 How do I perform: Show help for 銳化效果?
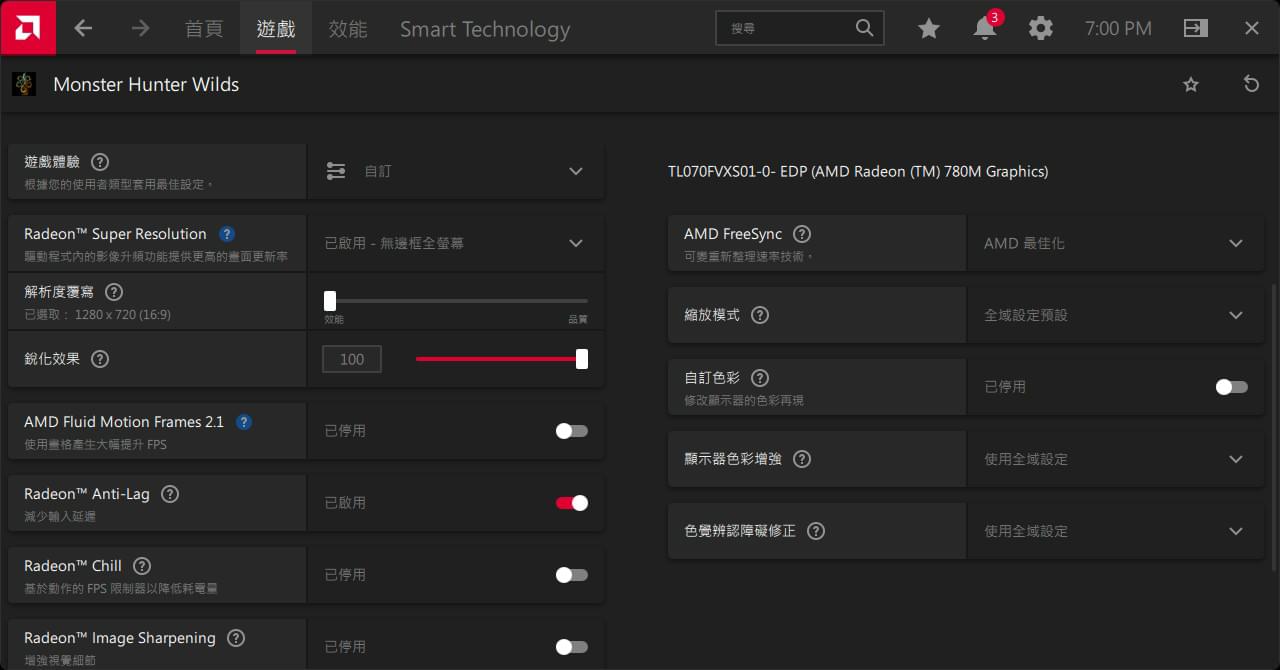[x=100, y=359]
